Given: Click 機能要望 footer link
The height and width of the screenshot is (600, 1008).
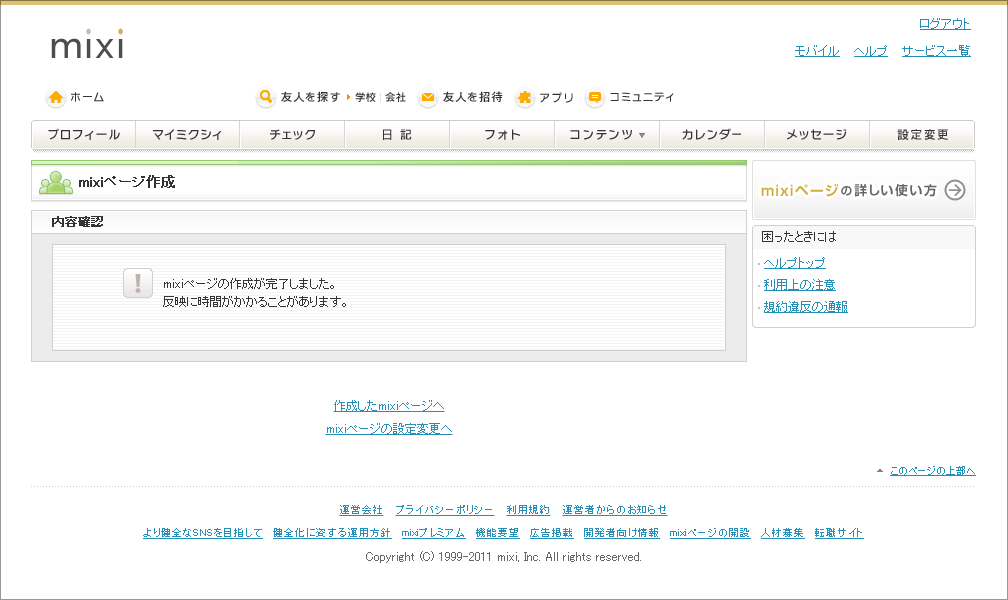Looking at the screenshot, I should [497, 533].
